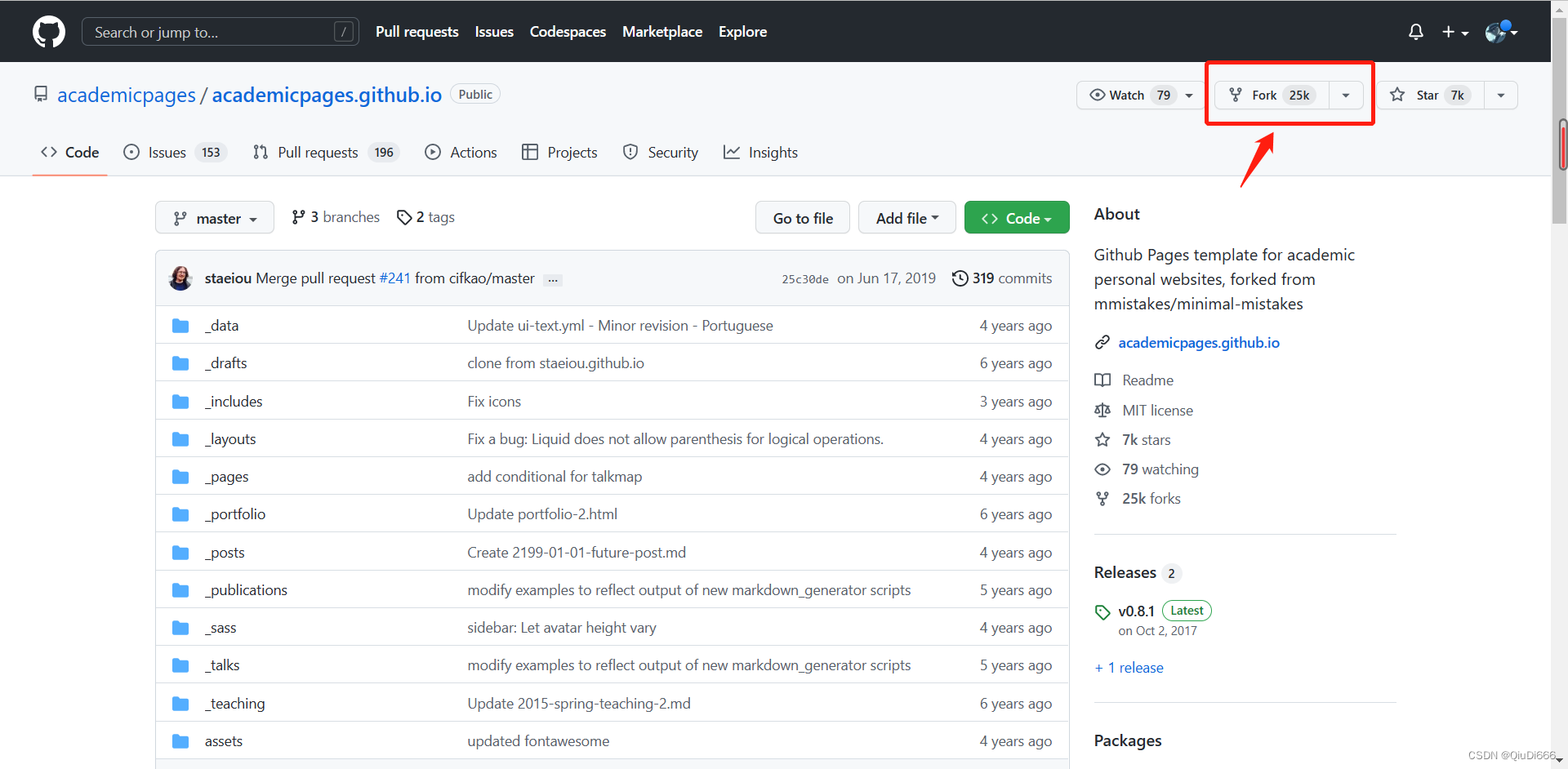
Task: Open the Releases heading link
Action: pyautogui.click(x=1125, y=573)
